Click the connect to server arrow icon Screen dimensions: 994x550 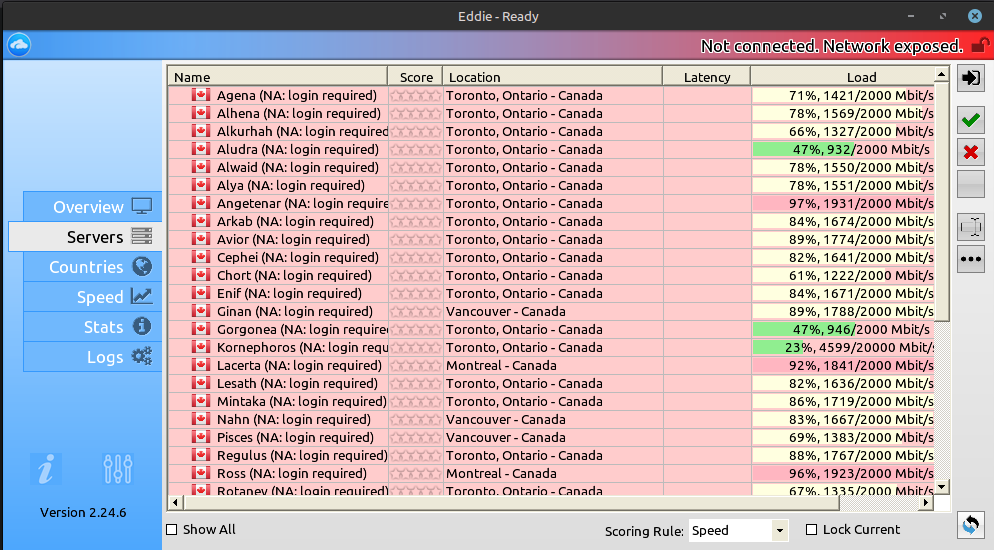970,78
